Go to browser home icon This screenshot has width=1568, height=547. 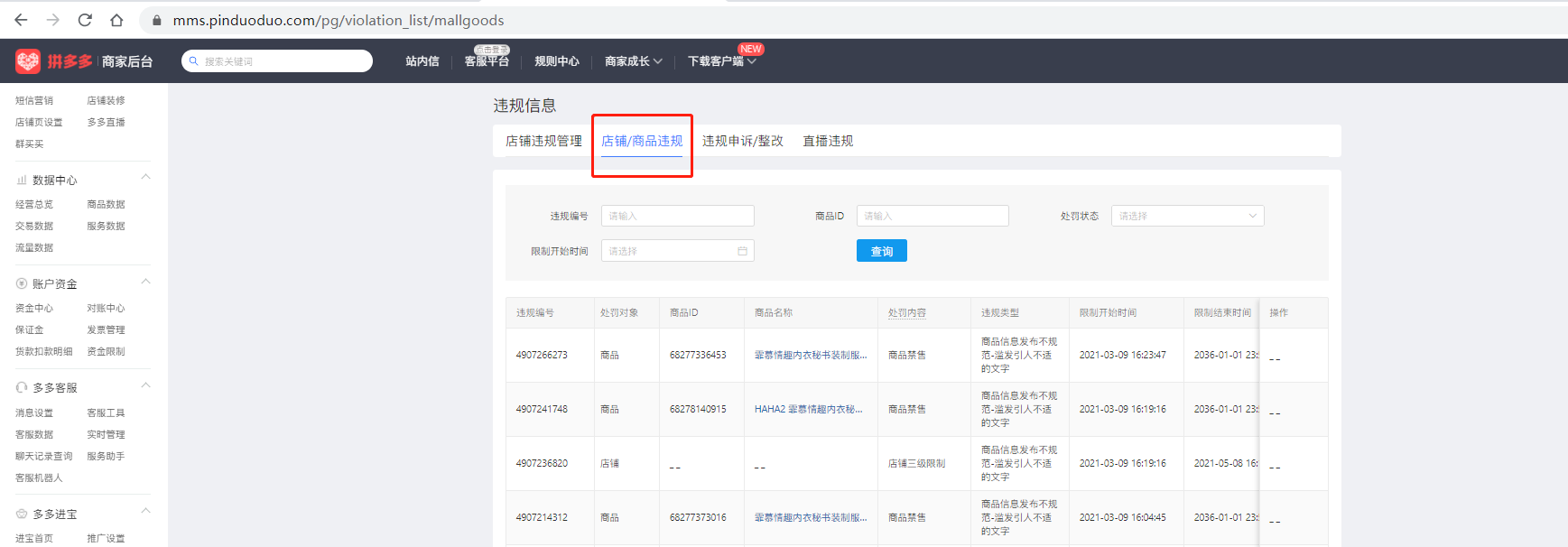point(116,20)
